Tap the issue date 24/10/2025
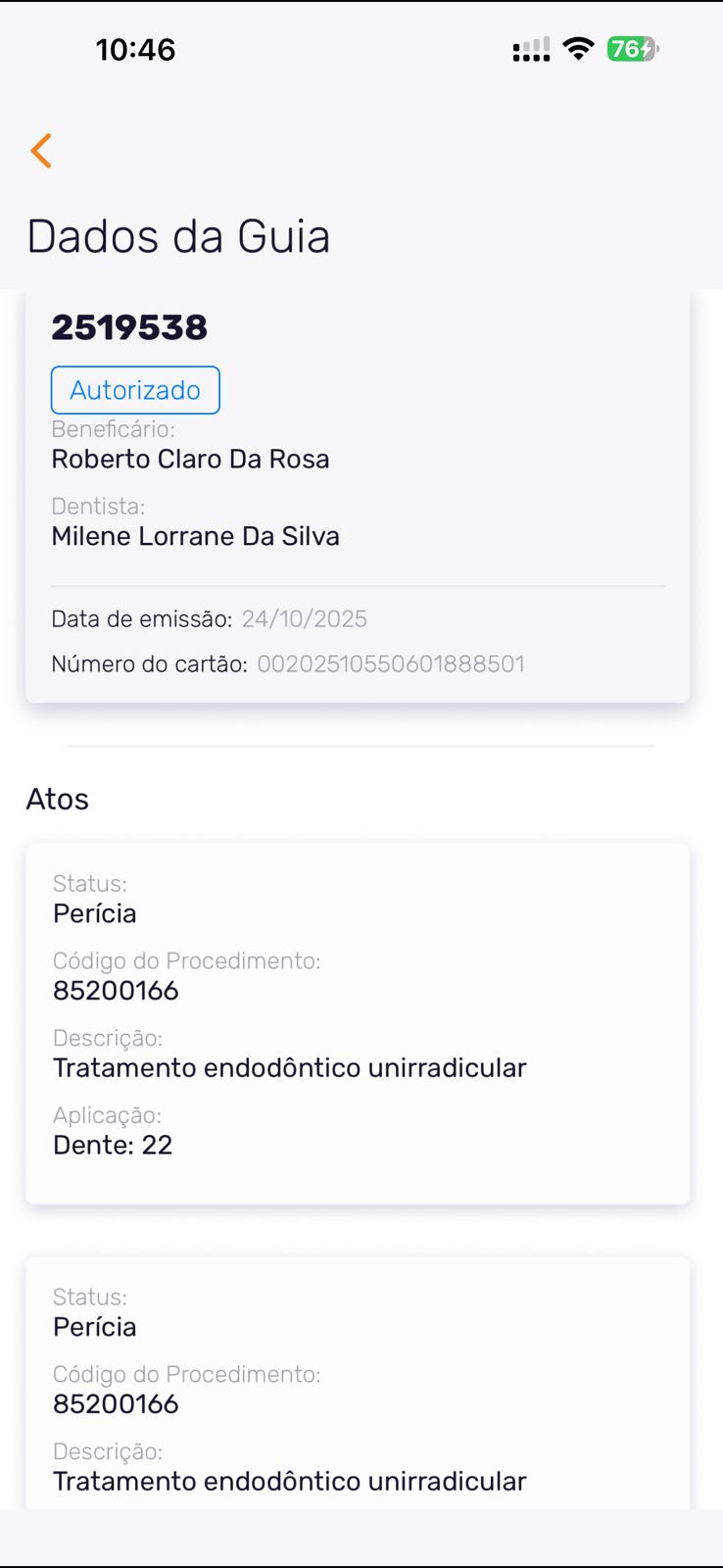 [x=304, y=618]
